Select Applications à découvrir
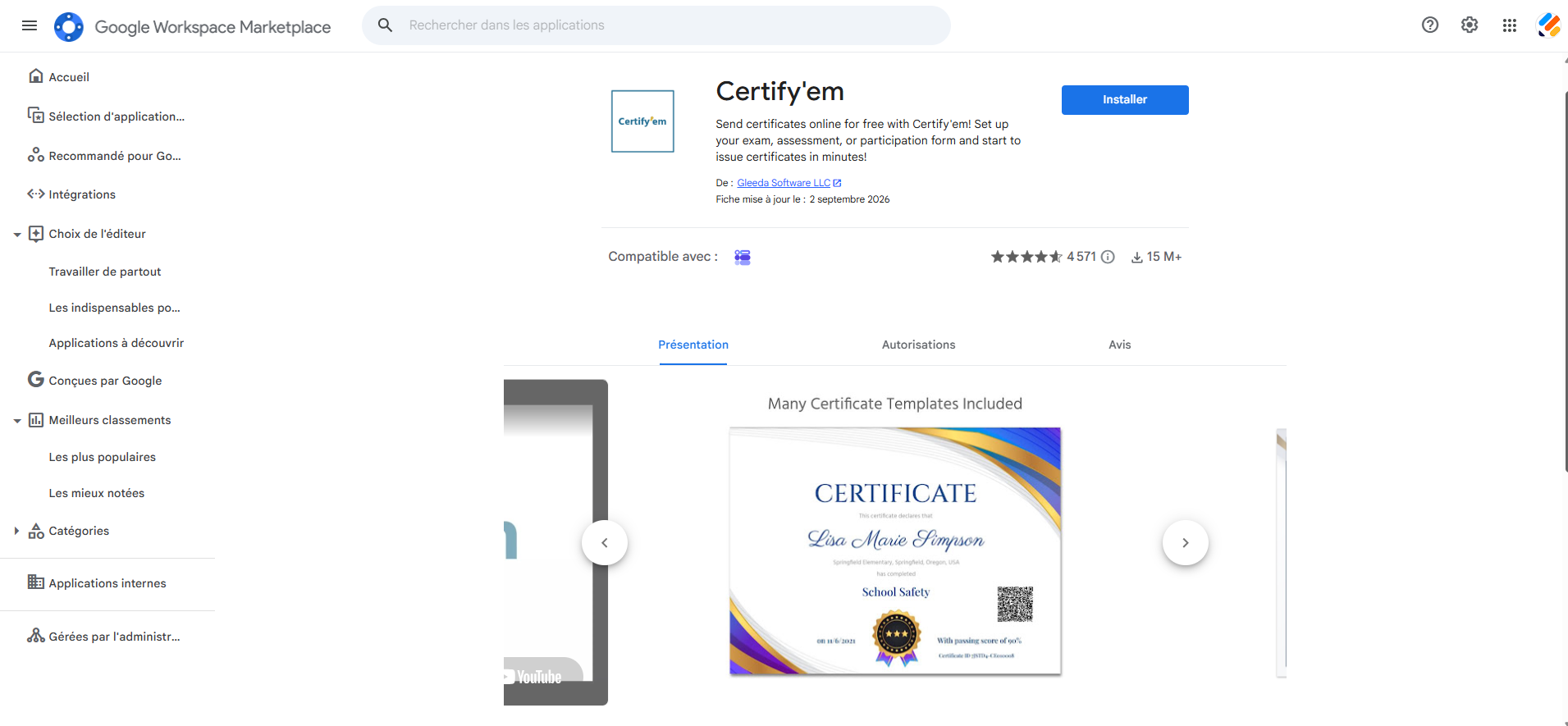This screenshot has height=726, width=1568. pos(116,343)
